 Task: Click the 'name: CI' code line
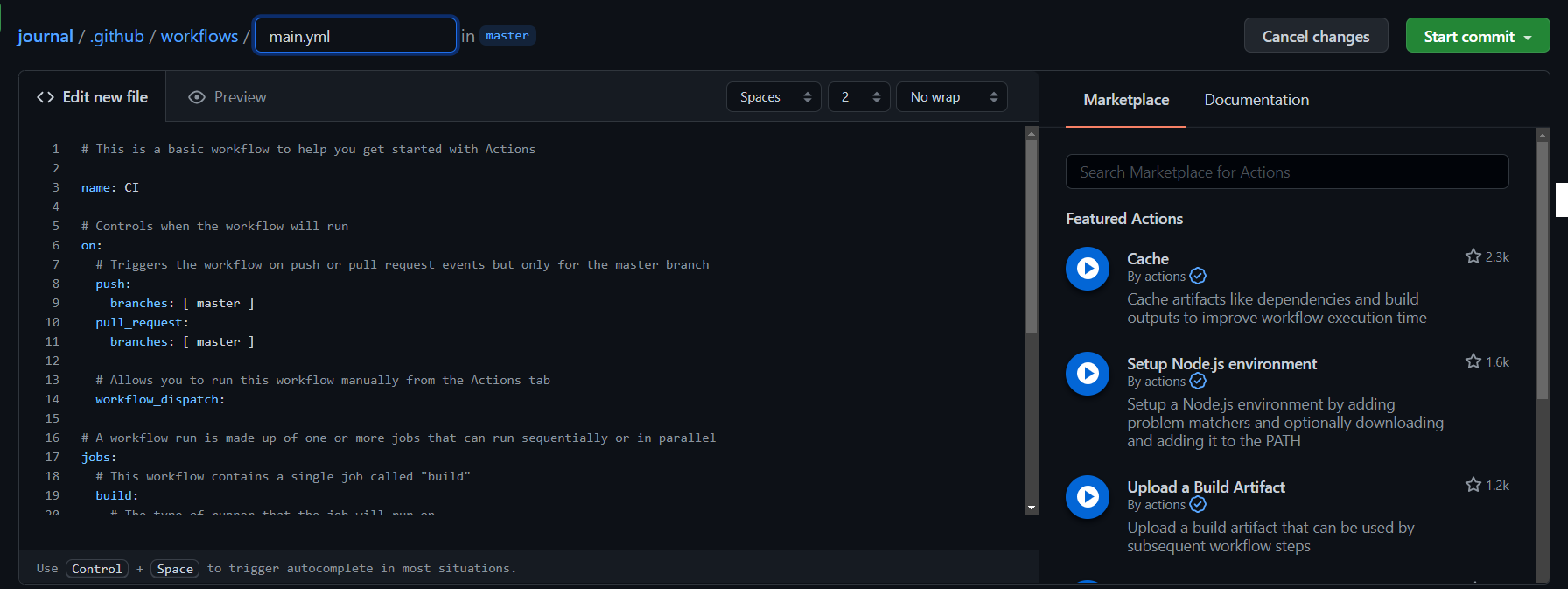coord(110,187)
